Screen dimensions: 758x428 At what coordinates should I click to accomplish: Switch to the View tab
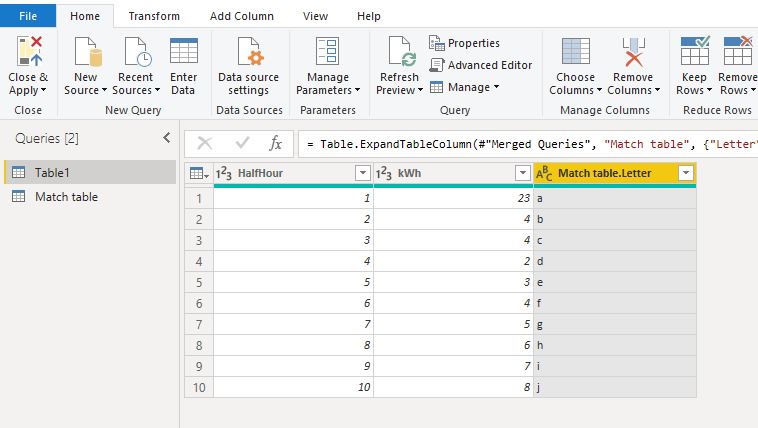[315, 16]
